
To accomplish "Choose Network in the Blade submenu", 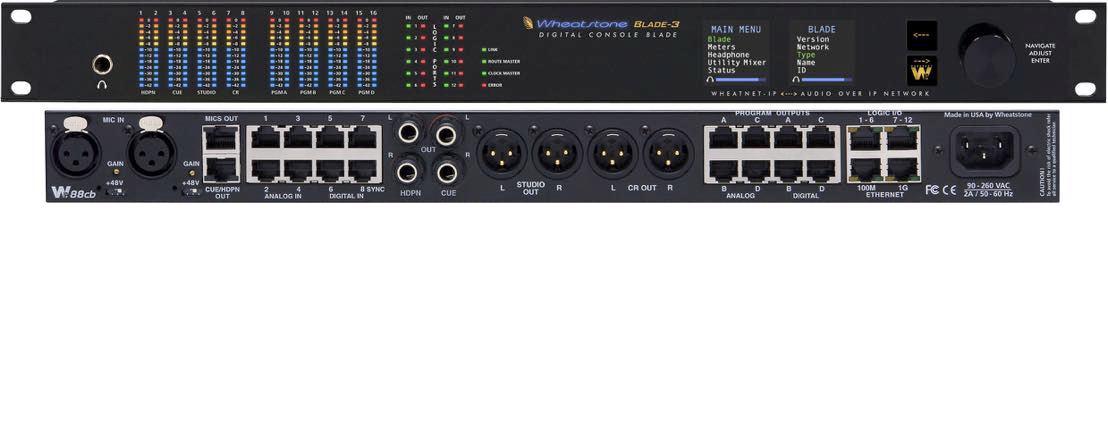I will [x=812, y=47].
